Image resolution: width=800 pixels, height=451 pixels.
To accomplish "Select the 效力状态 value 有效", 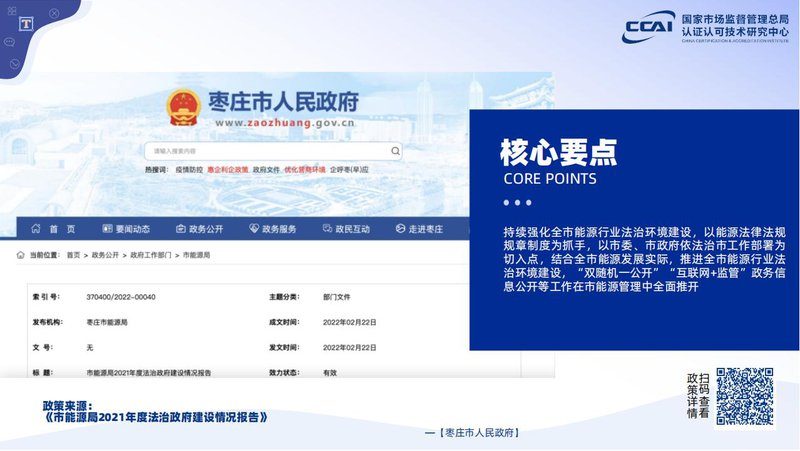I will pos(330,373).
